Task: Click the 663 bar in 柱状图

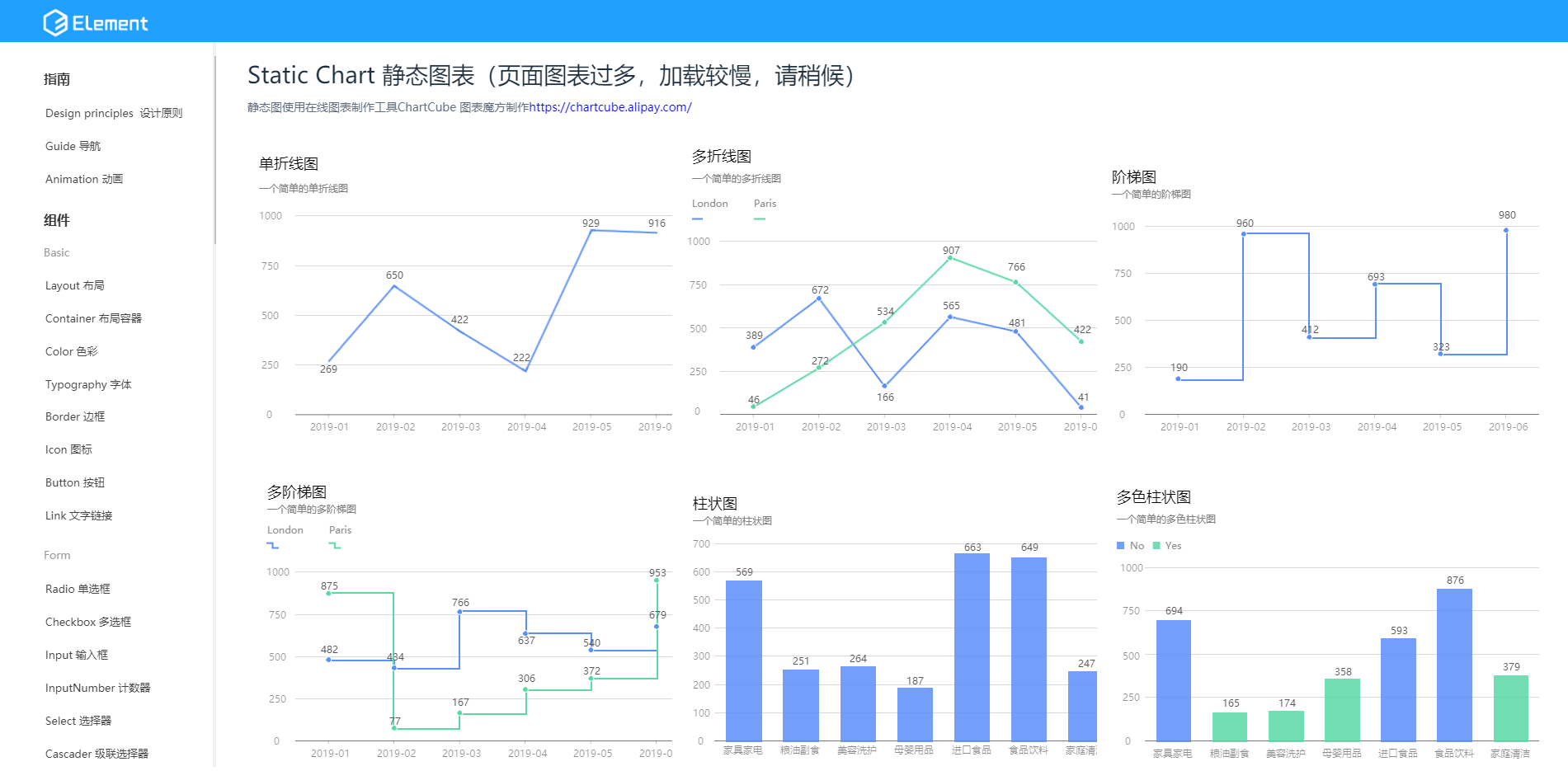Action: 972,647
